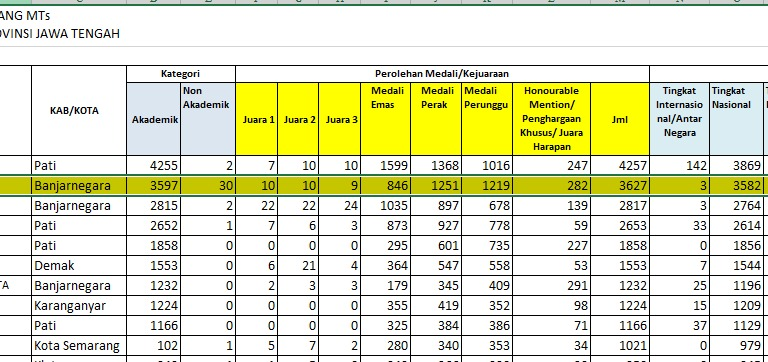Click the Tingkat Nasional value 1856

737,246
